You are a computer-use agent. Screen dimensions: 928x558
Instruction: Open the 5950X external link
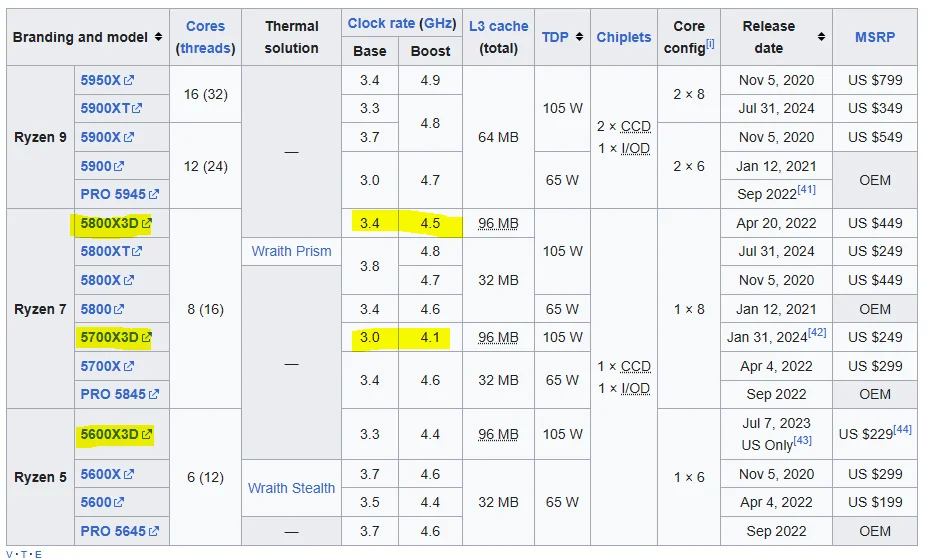(x=101, y=80)
